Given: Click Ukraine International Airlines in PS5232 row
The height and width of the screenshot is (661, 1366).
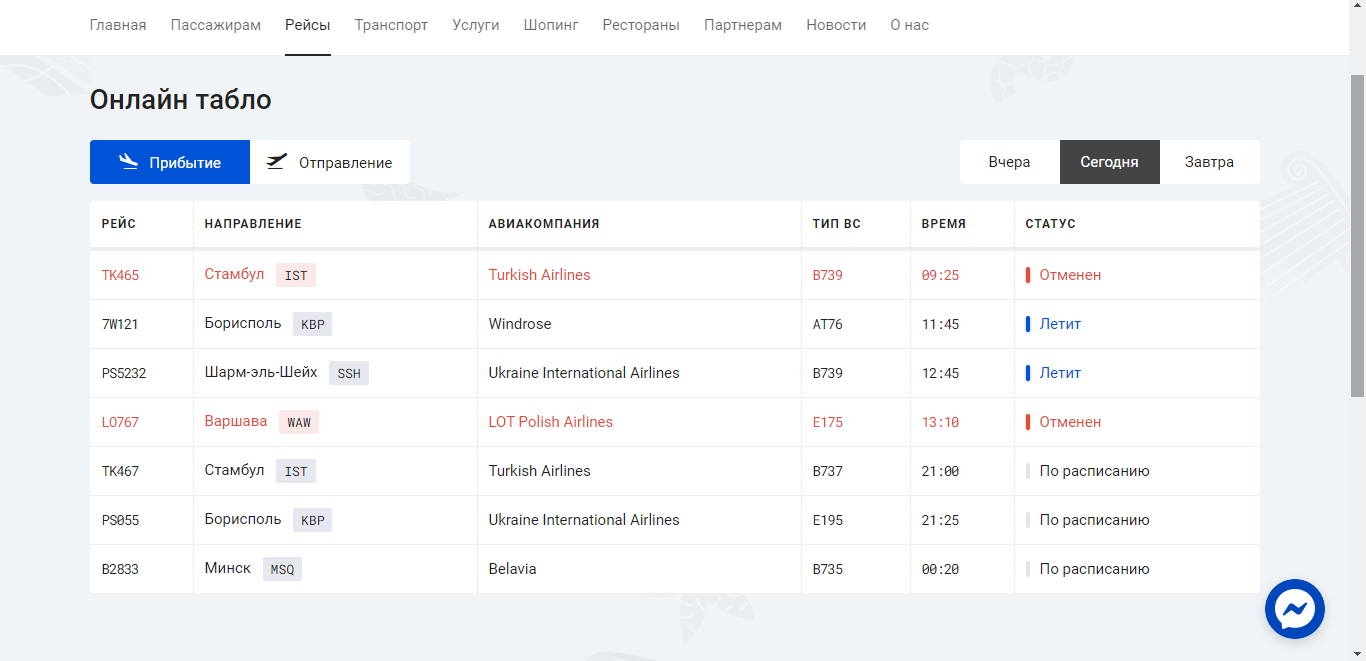Looking at the screenshot, I should tap(584, 373).
